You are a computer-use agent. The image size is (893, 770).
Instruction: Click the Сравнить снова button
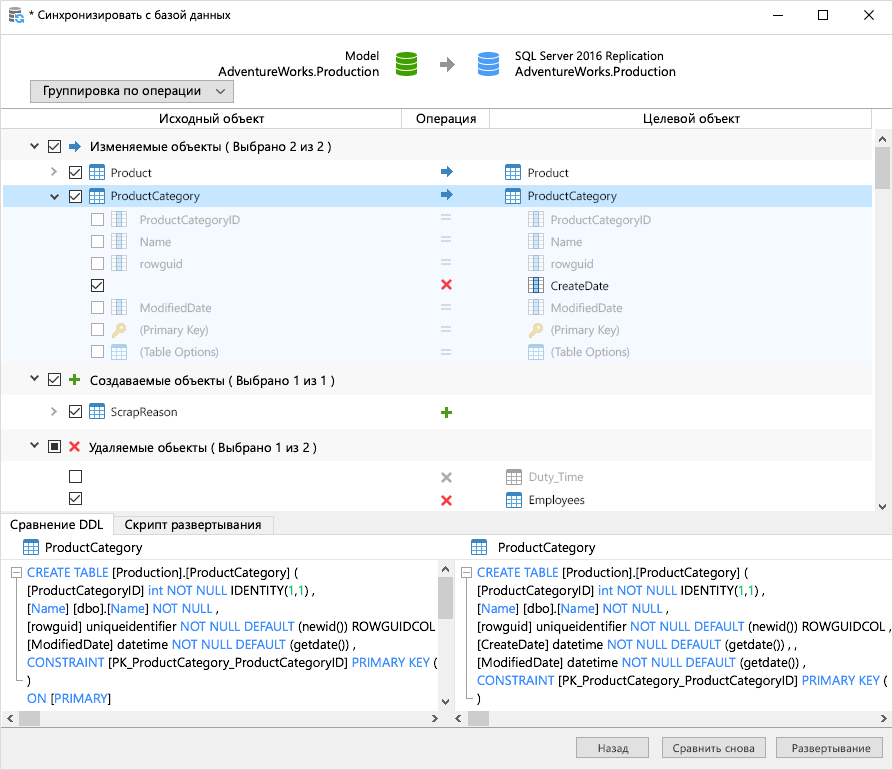[x=714, y=748]
